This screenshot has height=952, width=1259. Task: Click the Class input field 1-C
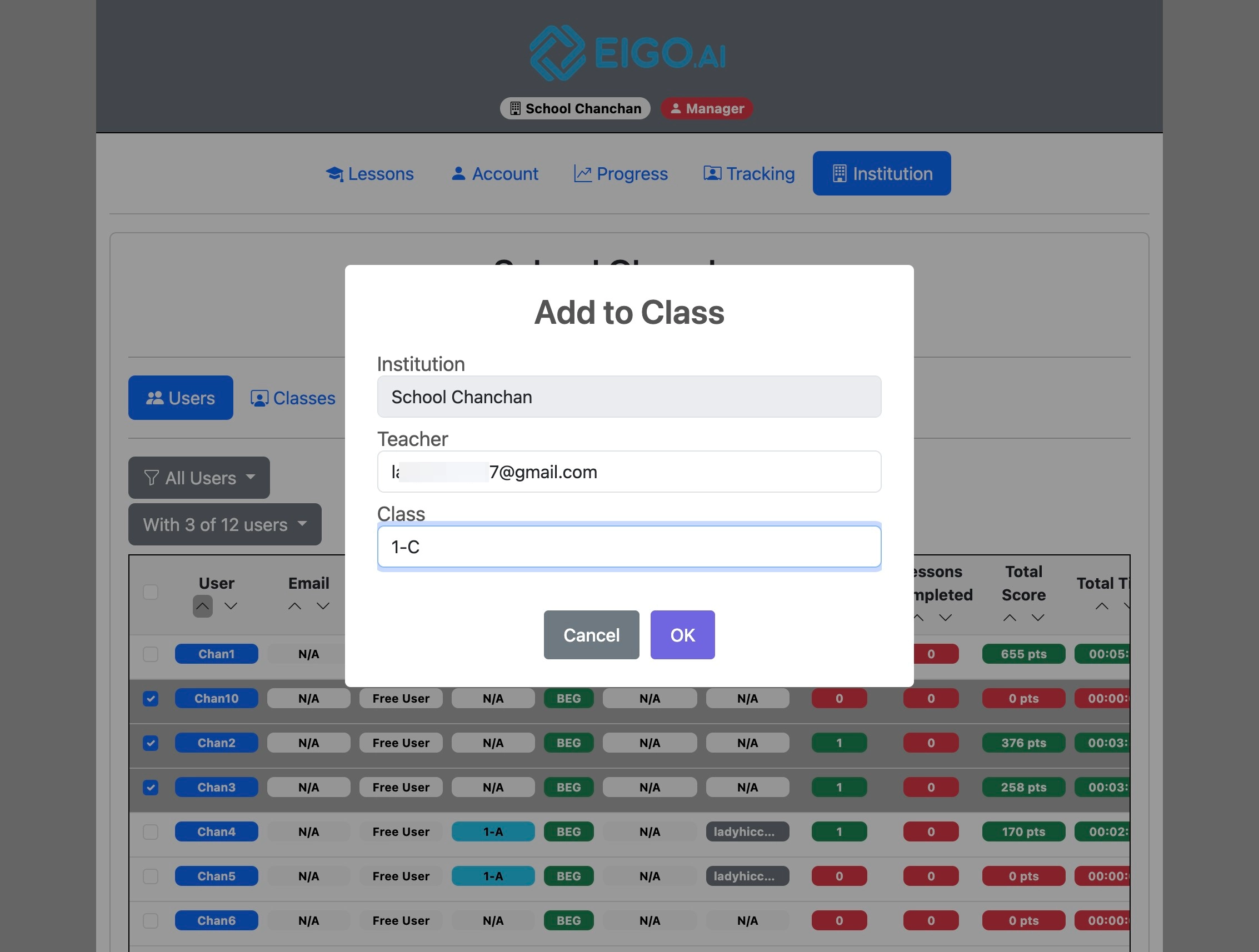[629, 547]
